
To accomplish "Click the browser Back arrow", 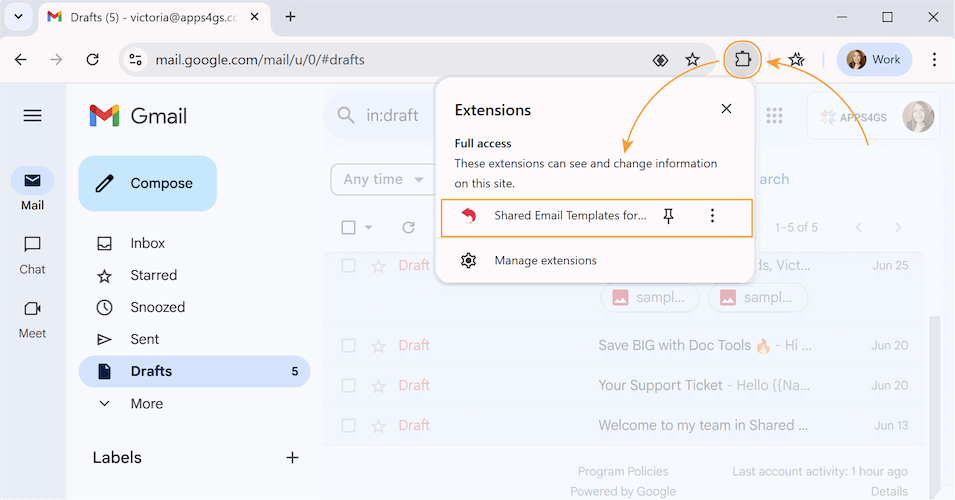I will [x=21, y=60].
